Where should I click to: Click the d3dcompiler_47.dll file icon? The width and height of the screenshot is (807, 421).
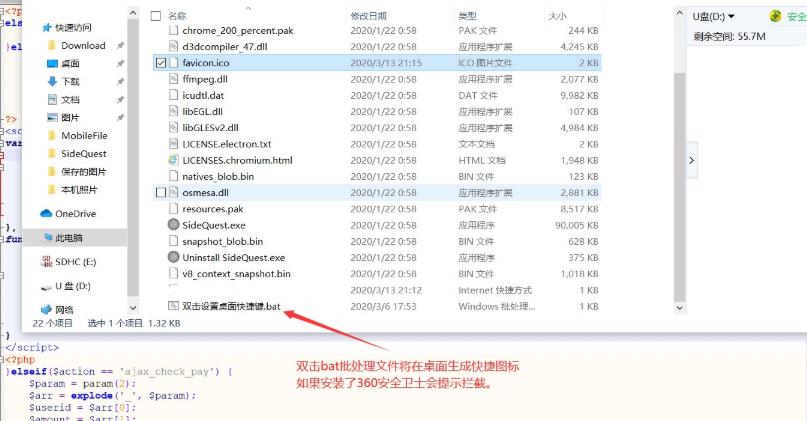(173, 46)
